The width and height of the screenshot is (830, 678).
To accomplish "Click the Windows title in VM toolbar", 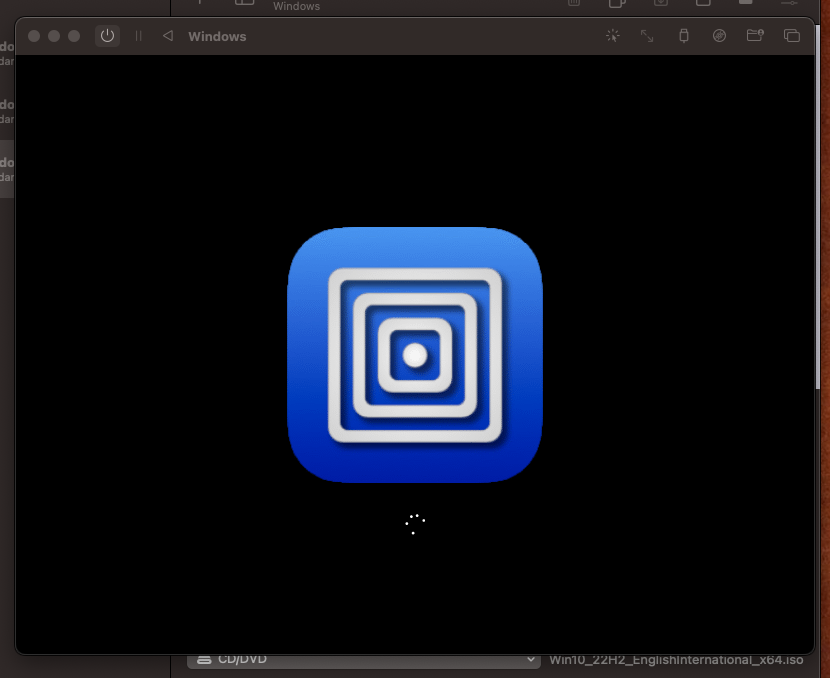I will pyautogui.click(x=218, y=37).
